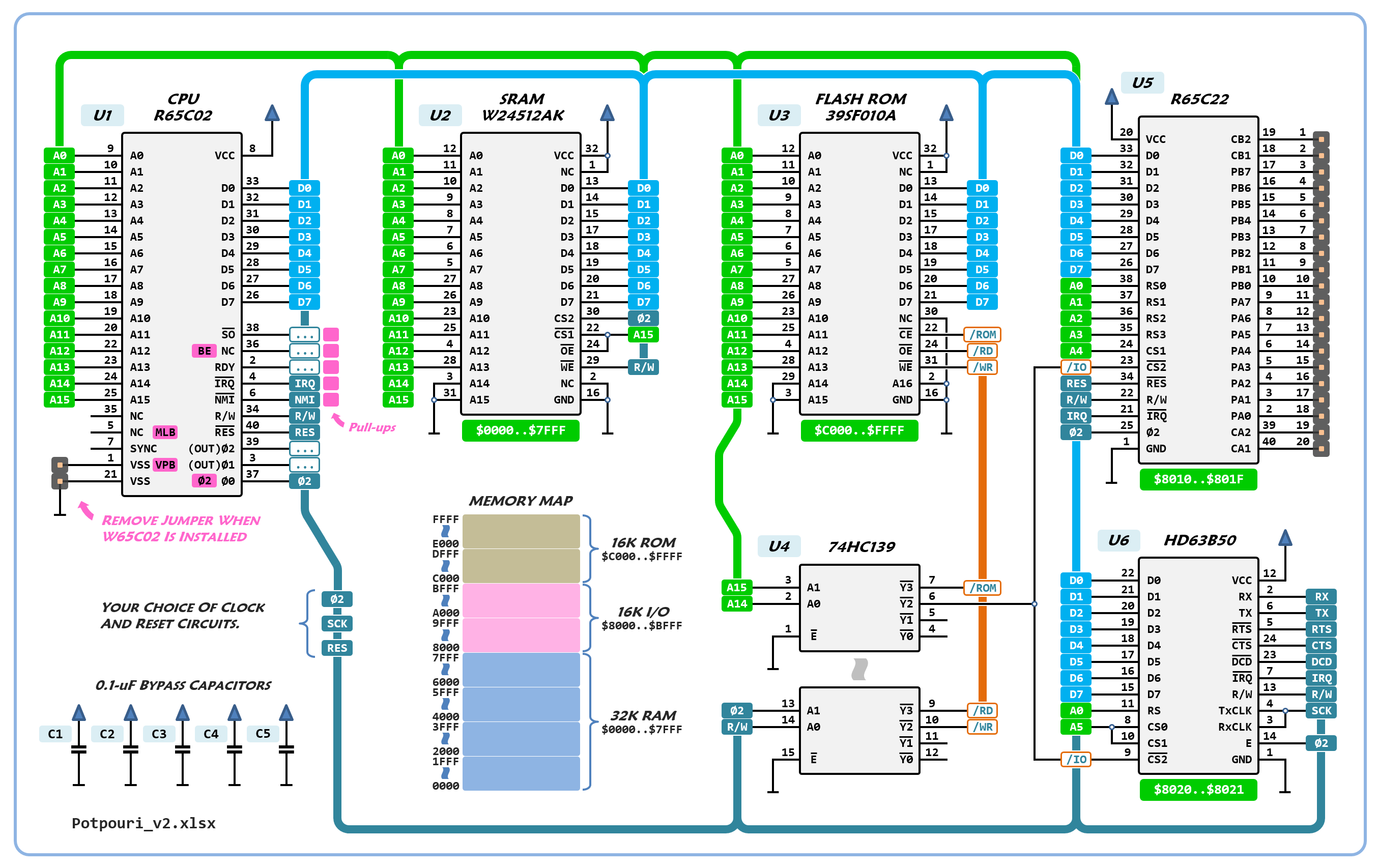Click the VSS jumper pin at pin 1
Viewport: 1378px width, 868px height.
click(x=60, y=465)
